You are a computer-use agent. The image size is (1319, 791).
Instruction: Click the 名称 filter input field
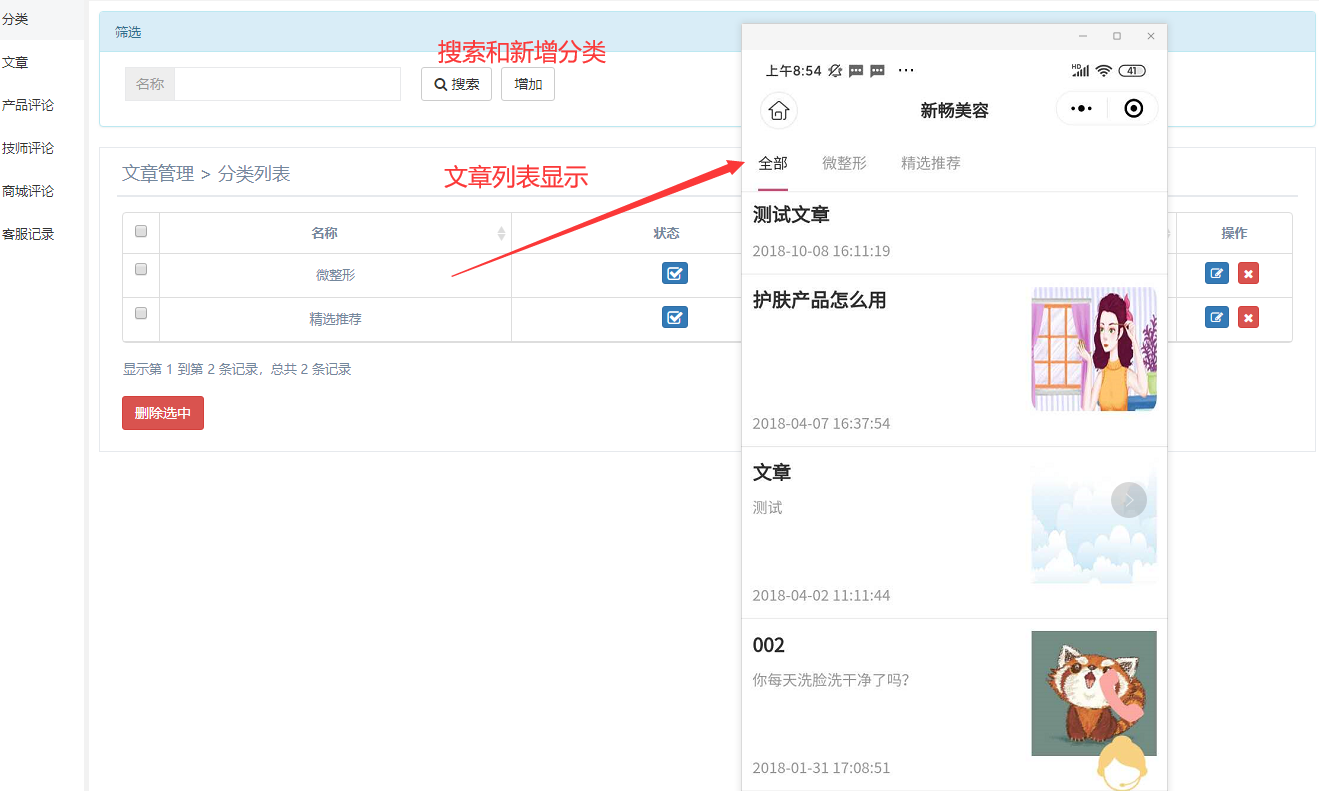point(287,84)
